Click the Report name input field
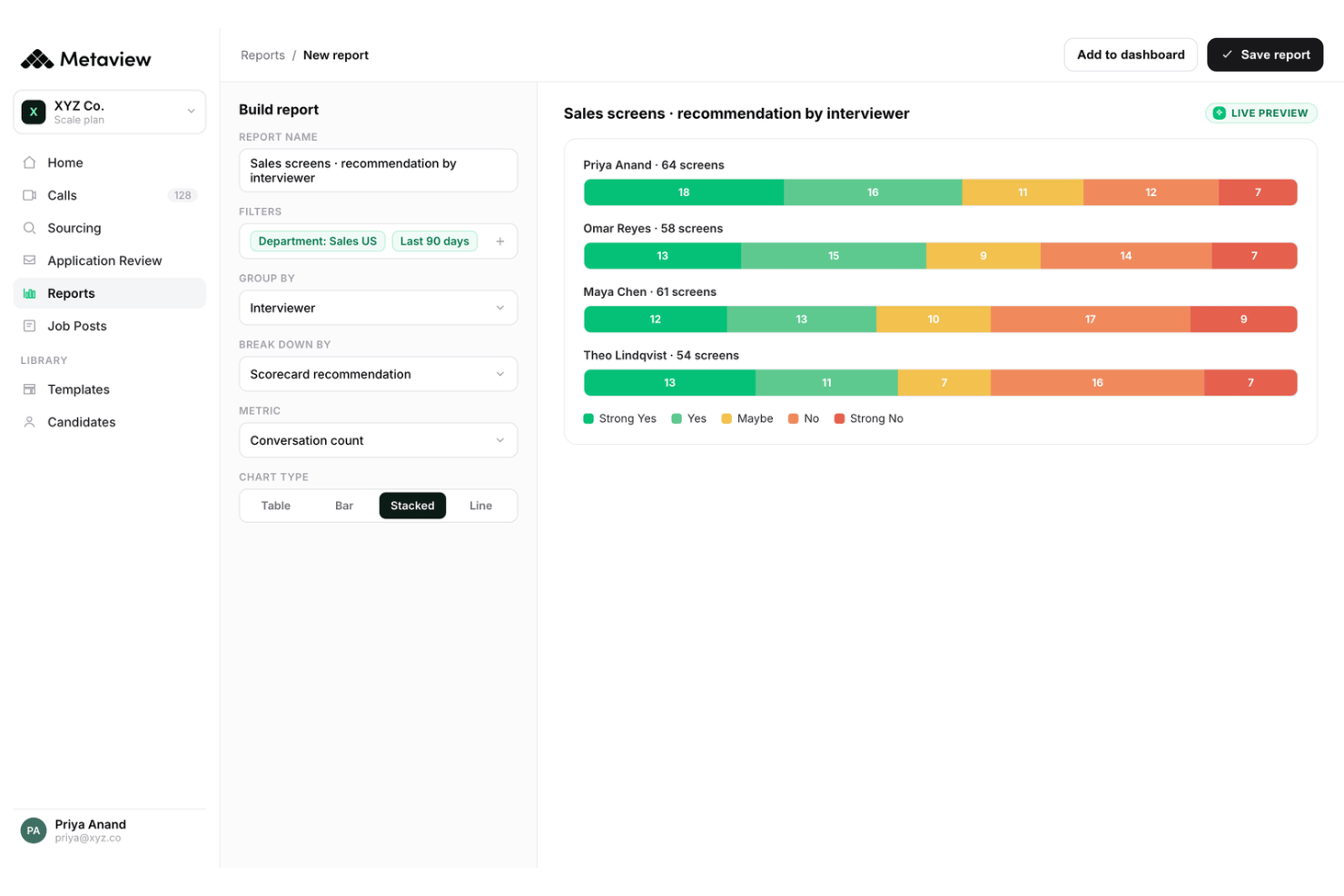 pyautogui.click(x=378, y=171)
